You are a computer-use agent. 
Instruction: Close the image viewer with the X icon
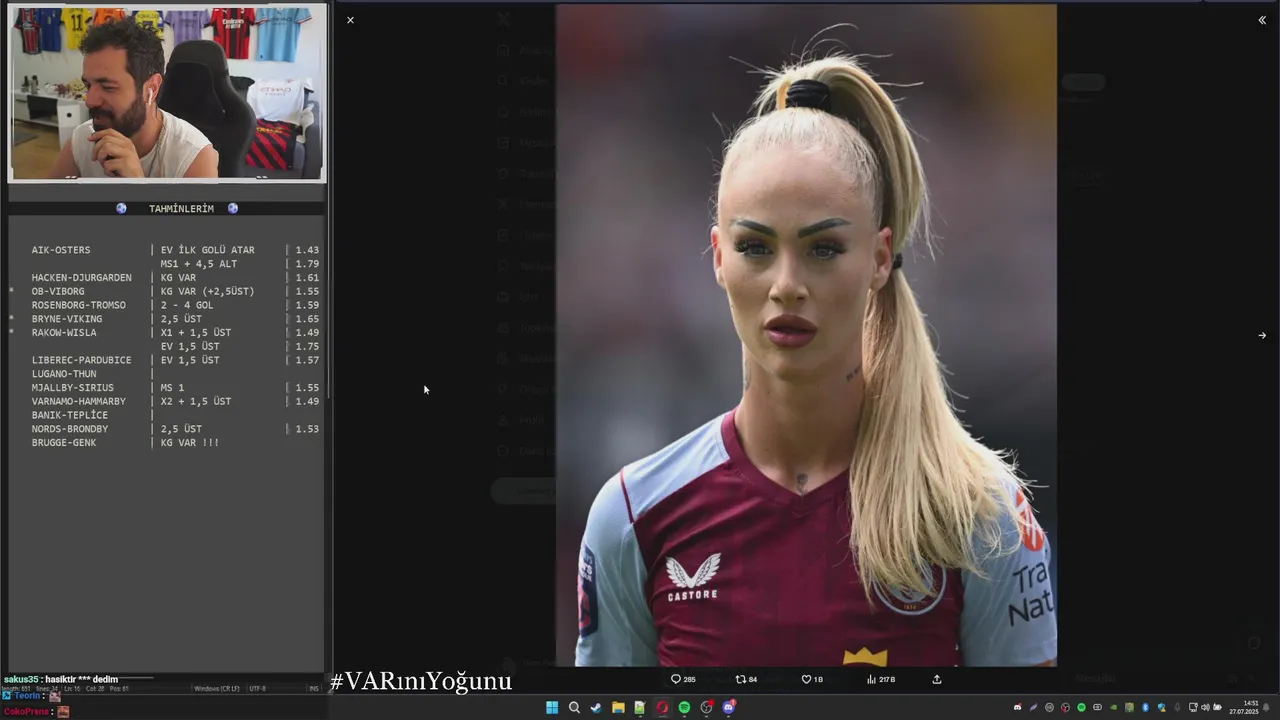(350, 20)
